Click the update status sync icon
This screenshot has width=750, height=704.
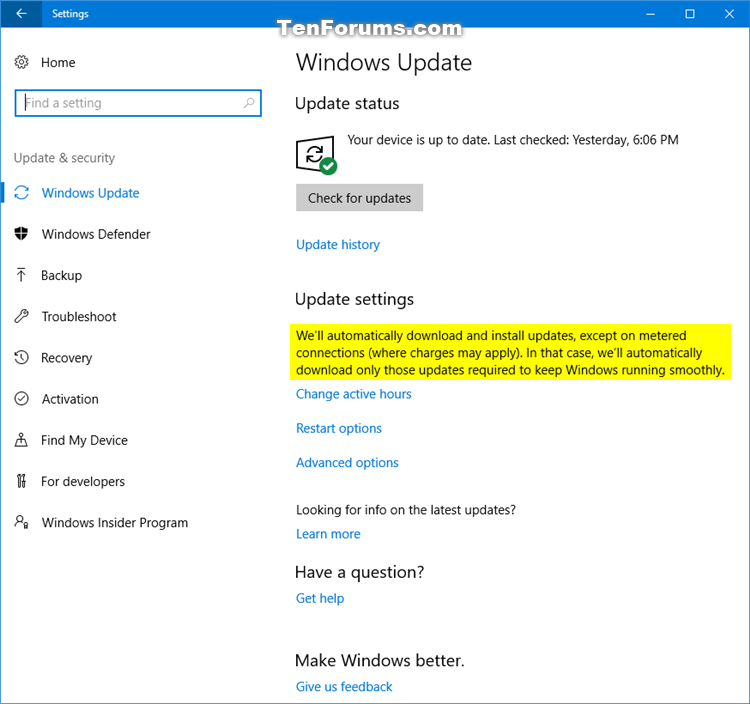coord(316,155)
